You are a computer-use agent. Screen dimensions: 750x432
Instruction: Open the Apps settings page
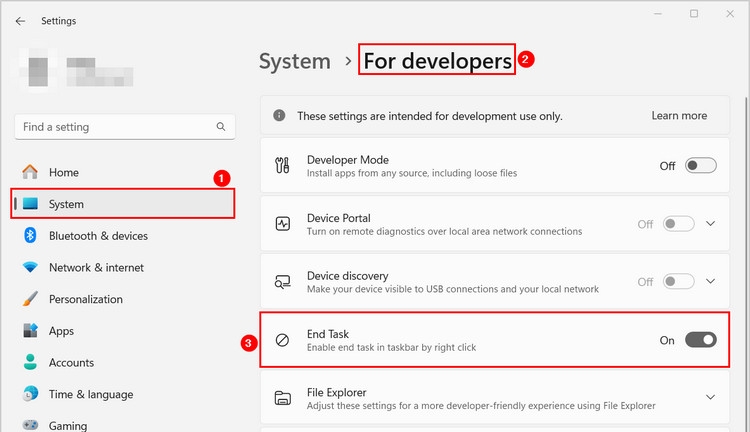click(124, 331)
